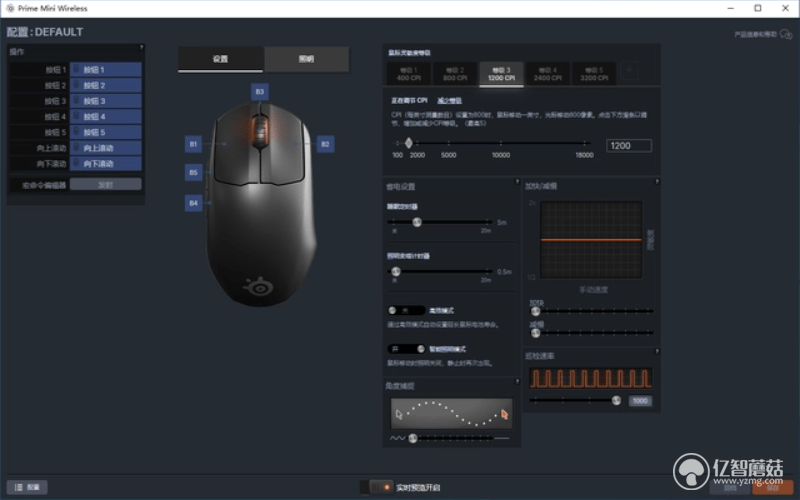
Task: Toggle the live preview switch at bottom
Action: pyautogui.click(x=377, y=487)
